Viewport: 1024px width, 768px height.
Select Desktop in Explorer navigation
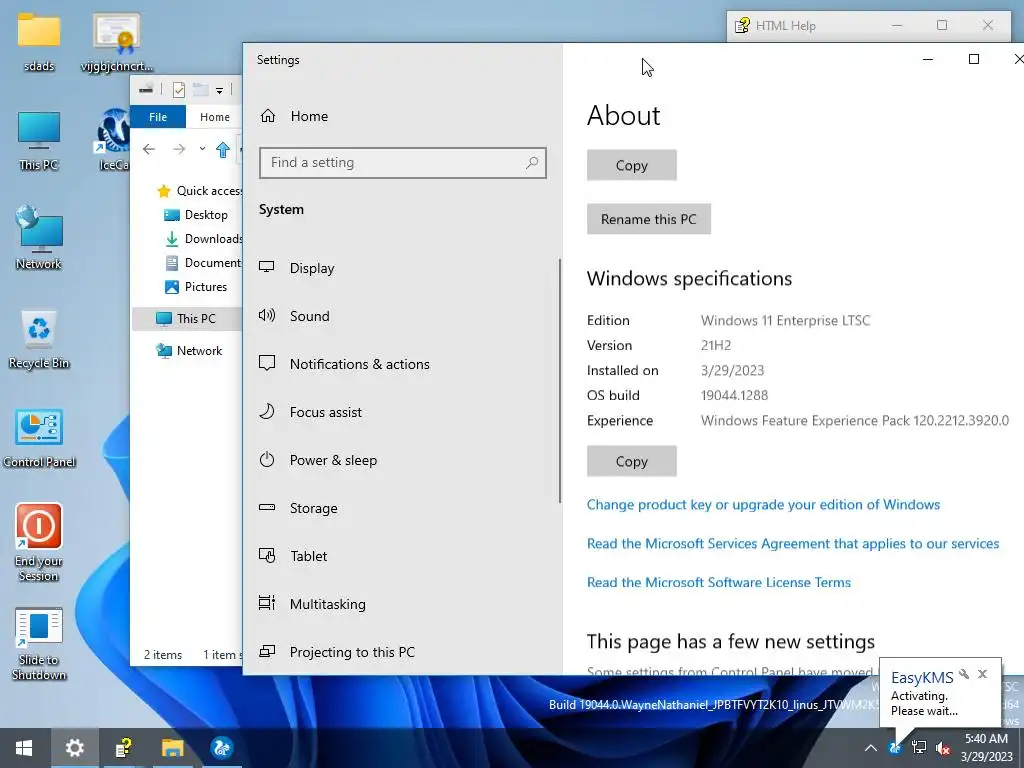(196, 215)
